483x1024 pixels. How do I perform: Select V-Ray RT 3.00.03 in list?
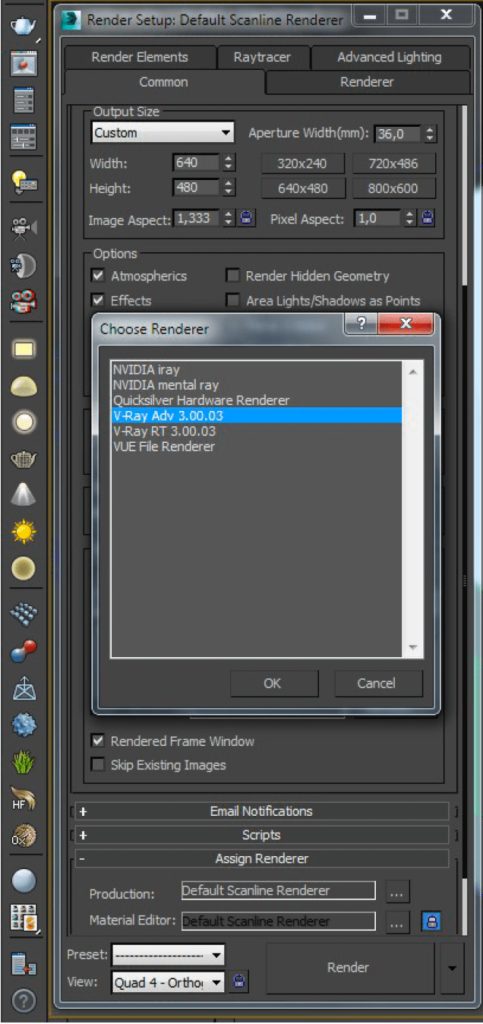257,432
